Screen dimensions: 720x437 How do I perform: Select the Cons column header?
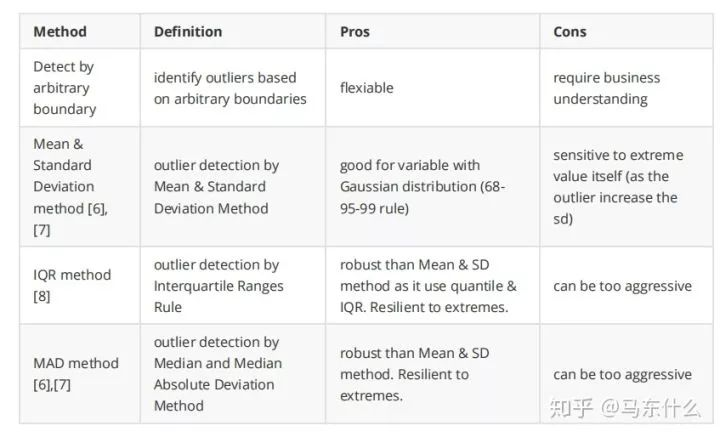point(572,31)
